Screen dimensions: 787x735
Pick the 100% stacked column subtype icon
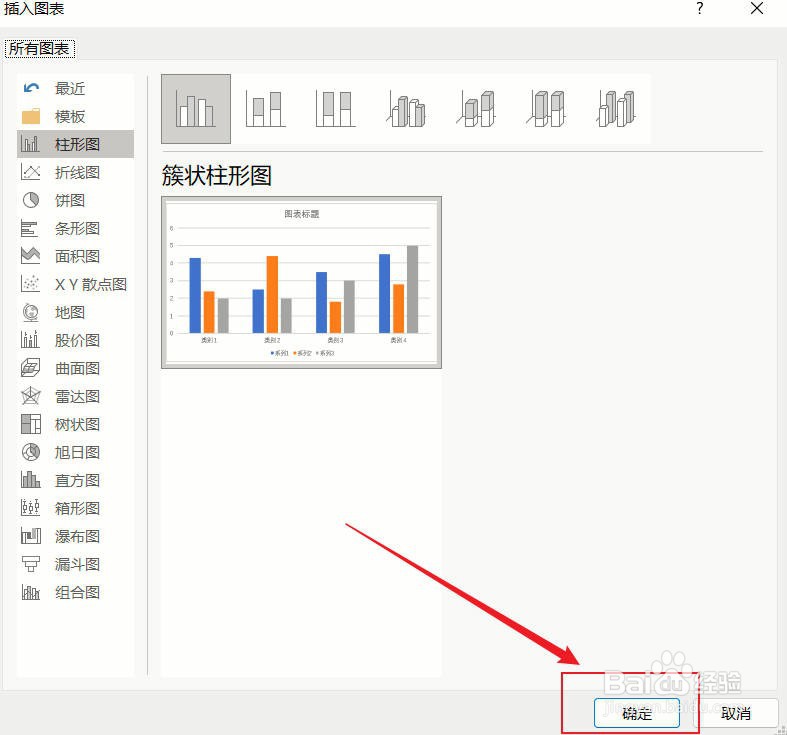[x=335, y=109]
